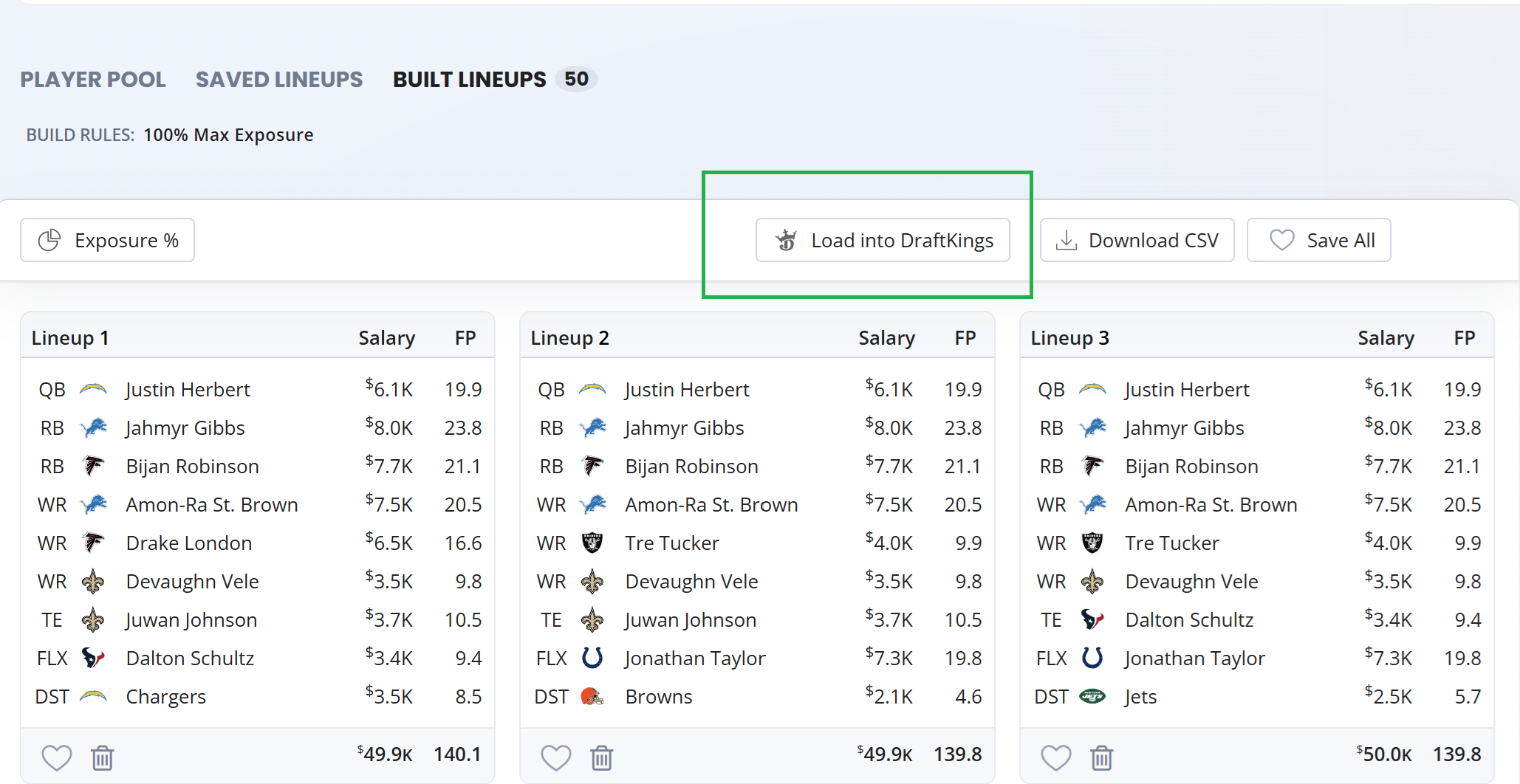Click the download arrow icon
This screenshot has width=1520, height=784.
pos(1067,240)
